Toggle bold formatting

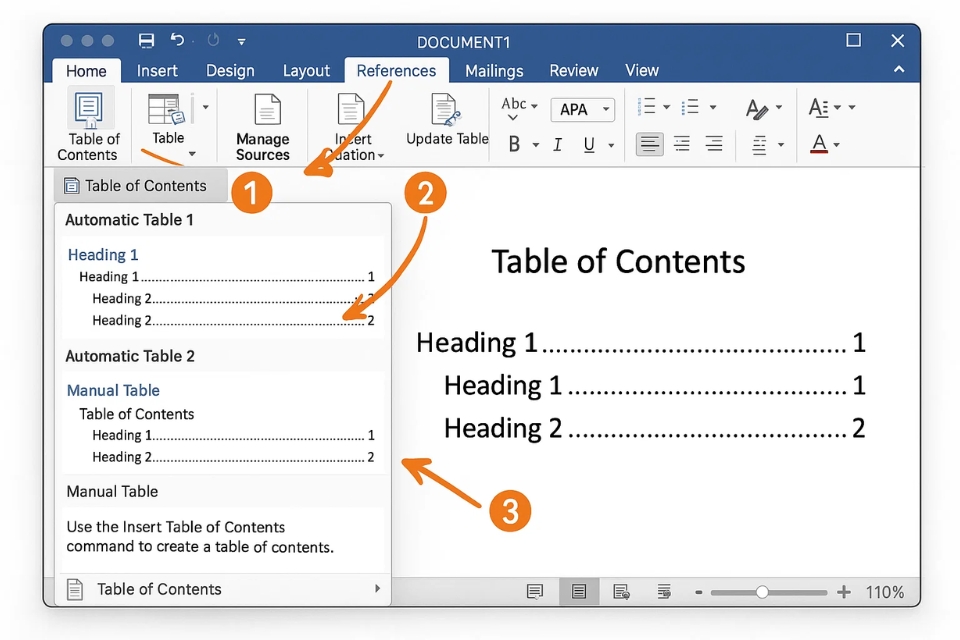tap(516, 144)
